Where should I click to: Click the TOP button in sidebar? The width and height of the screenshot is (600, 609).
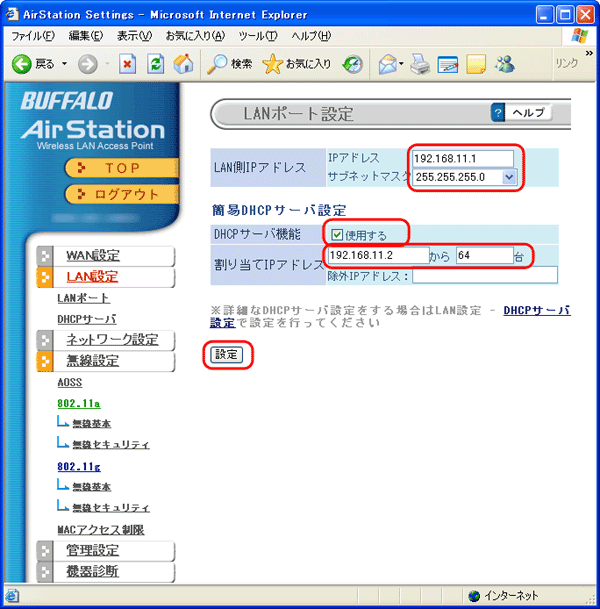click(122, 168)
